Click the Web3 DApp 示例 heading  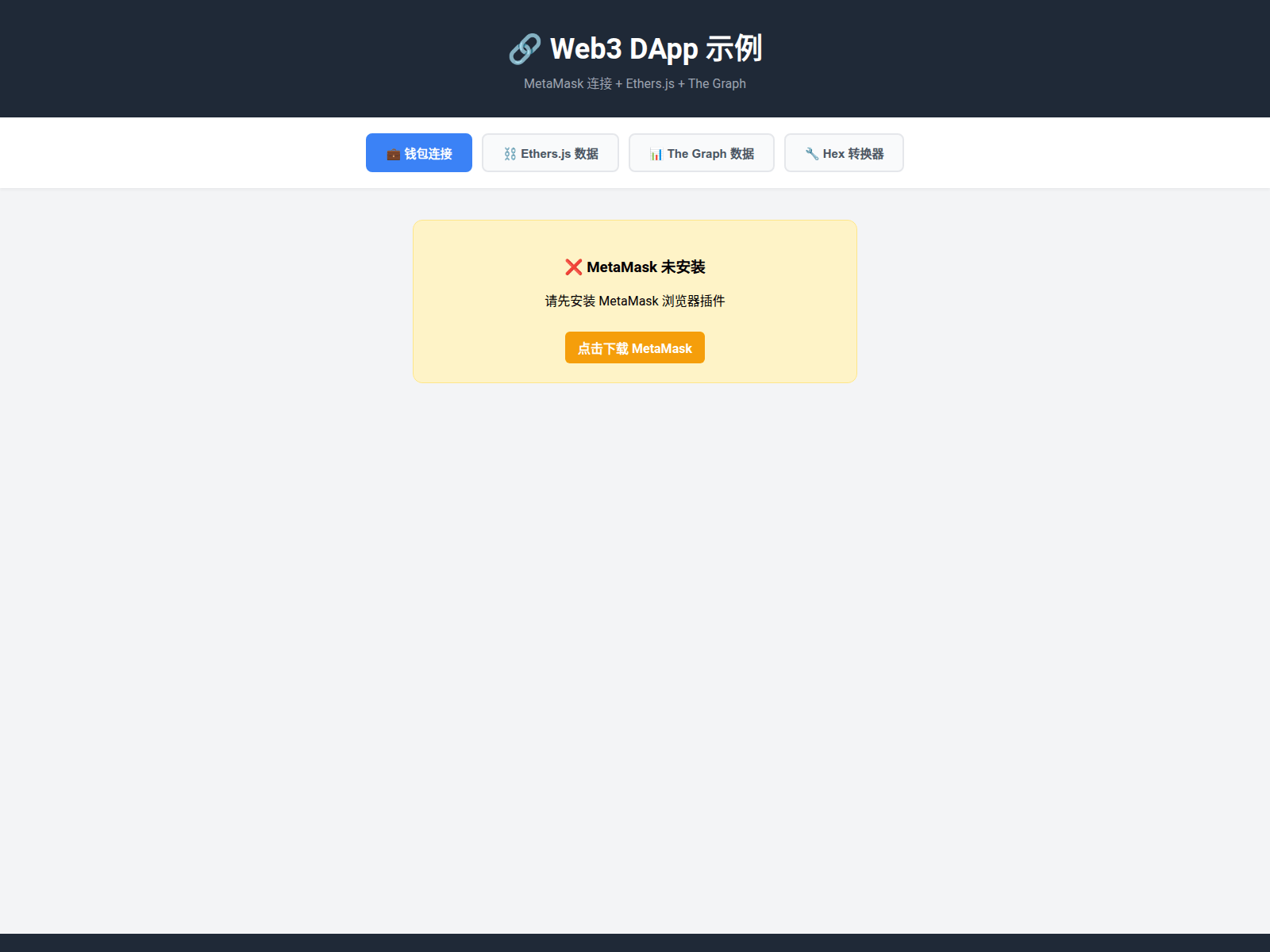(635, 48)
